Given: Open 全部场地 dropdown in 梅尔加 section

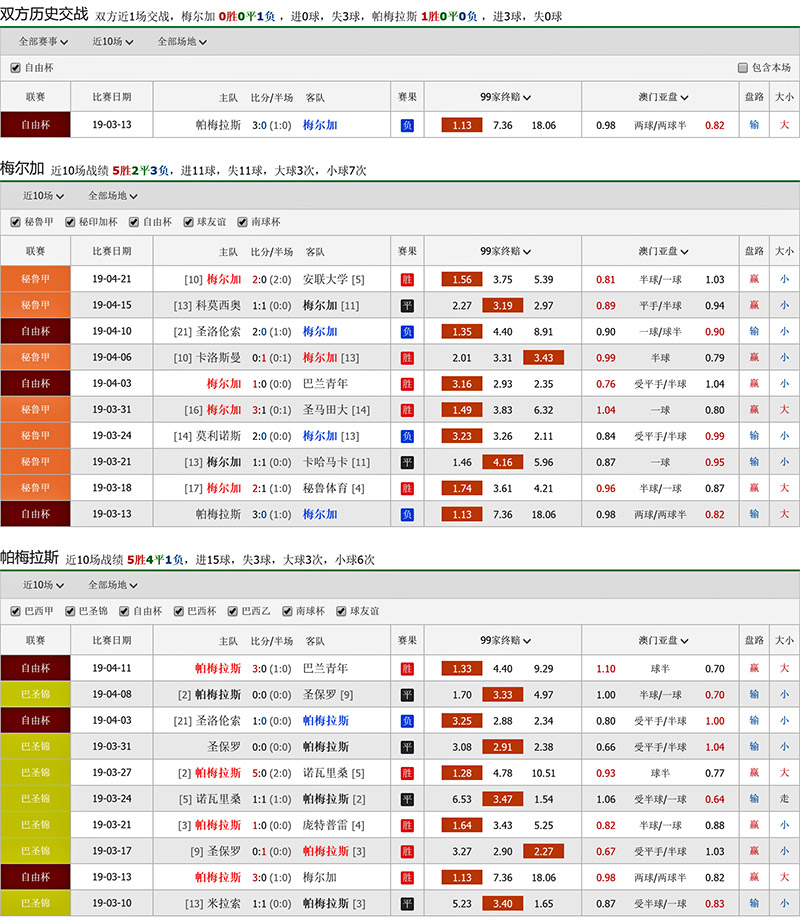Looking at the screenshot, I should tap(112, 196).
